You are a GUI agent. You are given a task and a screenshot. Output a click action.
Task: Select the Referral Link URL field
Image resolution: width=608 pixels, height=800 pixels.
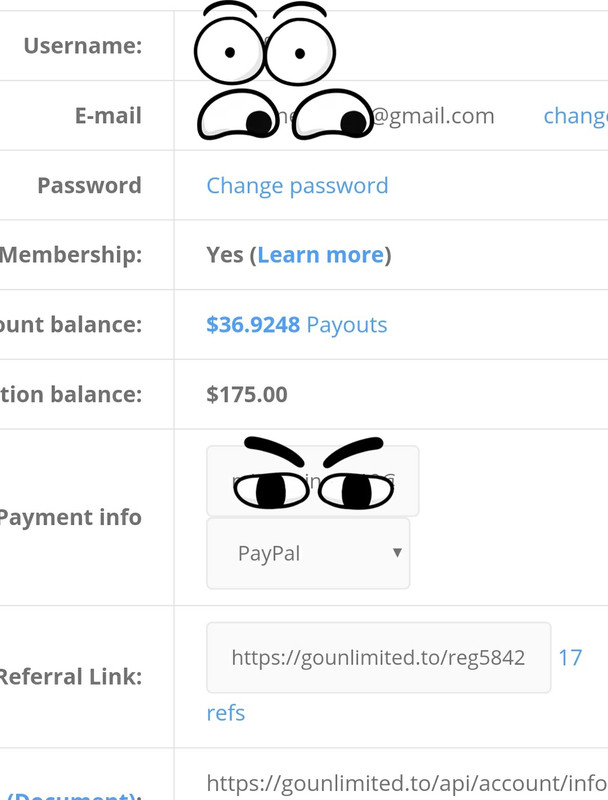378,658
